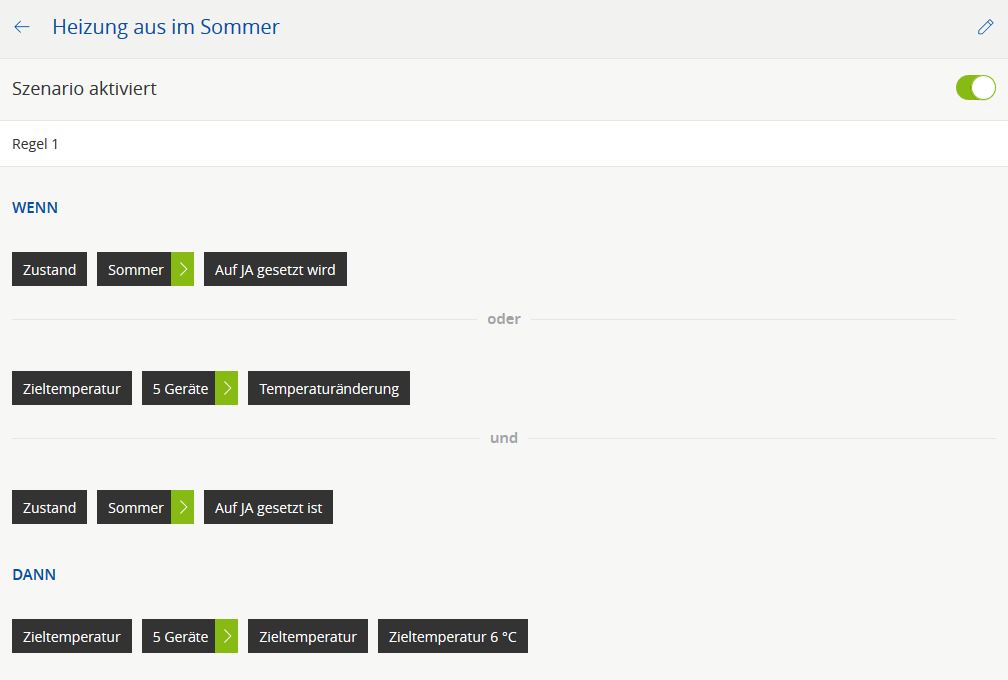
Task: Expand the Sommer chevron below und
Action: click(183, 507)
